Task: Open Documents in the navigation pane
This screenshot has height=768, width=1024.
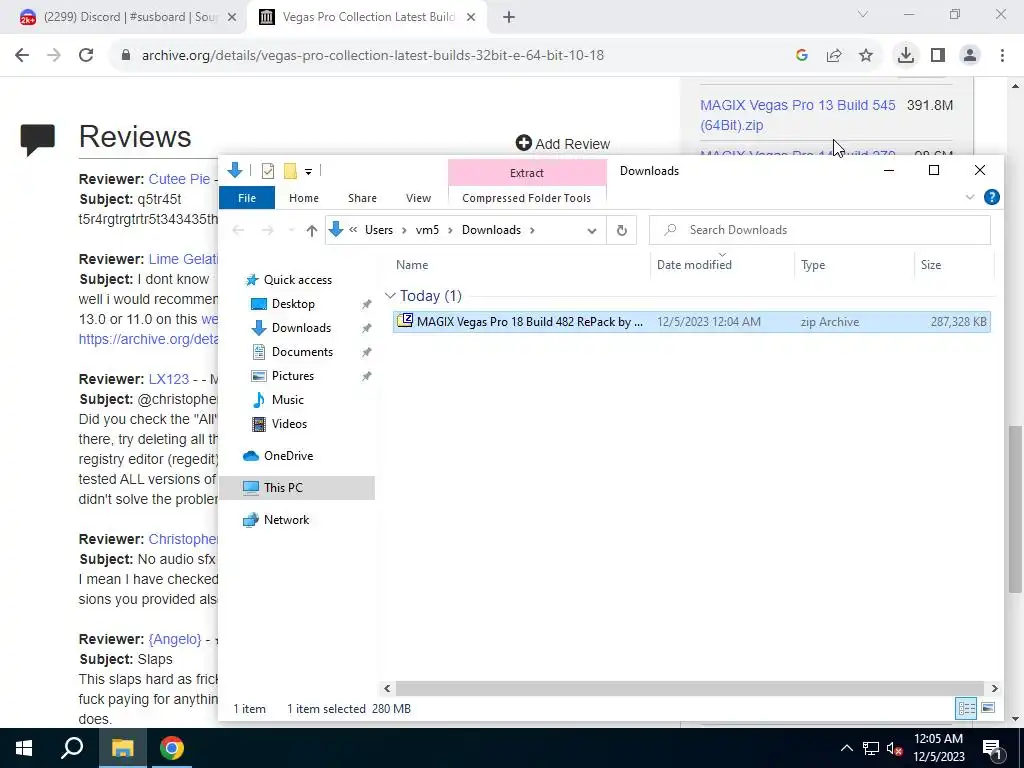Action: pyautogui.click(x=302, y=352)
